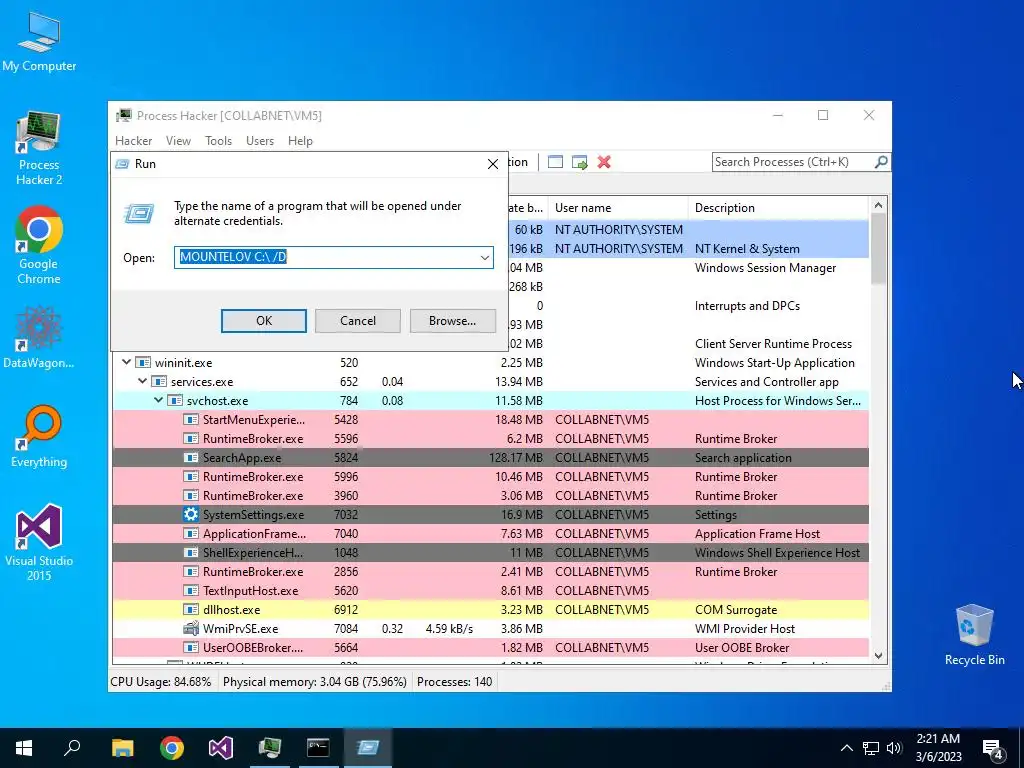
Task: Open Chrome from the taskbar
Action: pyautogui.click(x=172, y=748)
